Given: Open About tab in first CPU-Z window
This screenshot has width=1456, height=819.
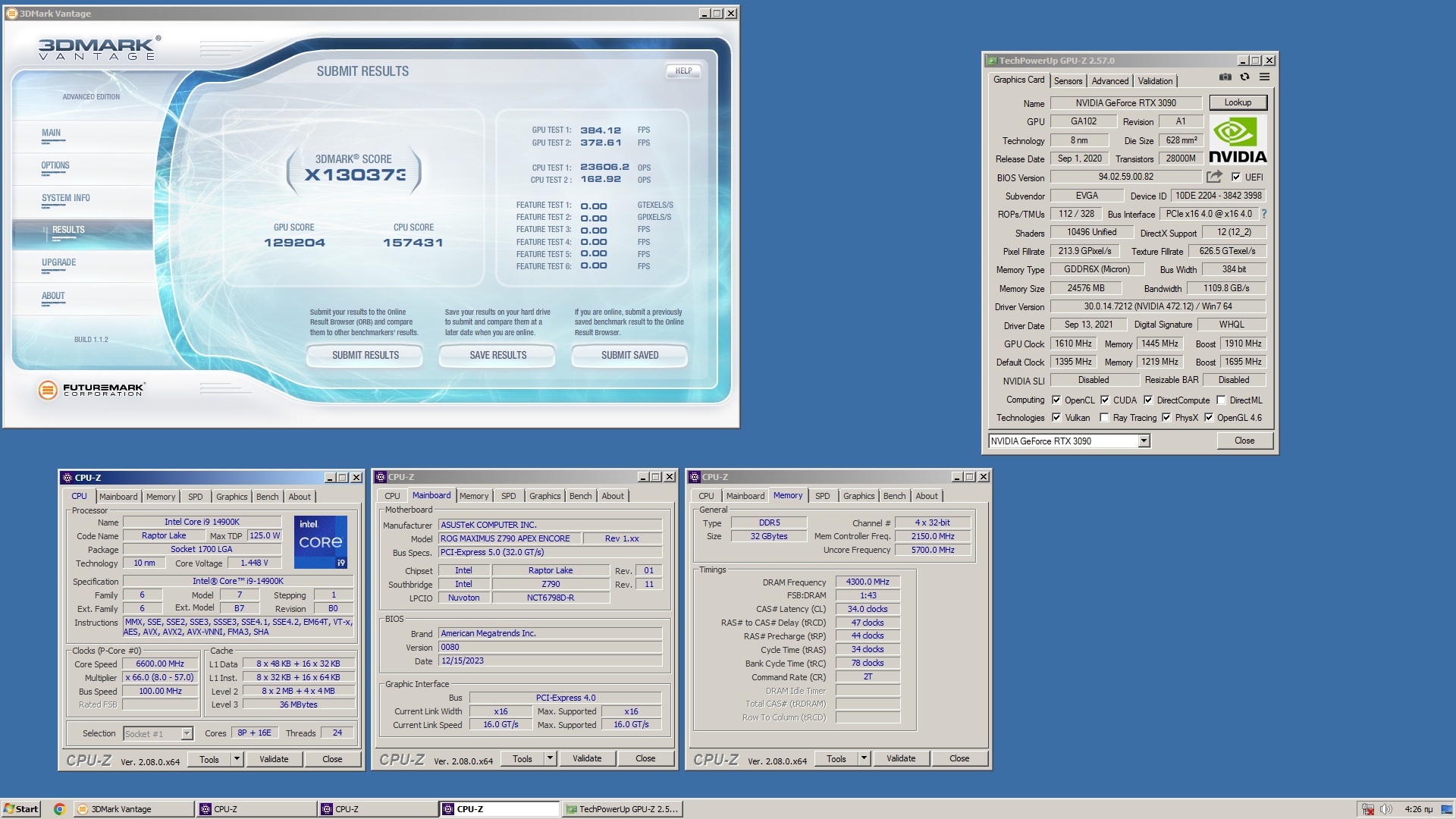Looking at the screenshot, I should (x=300, y=497).
